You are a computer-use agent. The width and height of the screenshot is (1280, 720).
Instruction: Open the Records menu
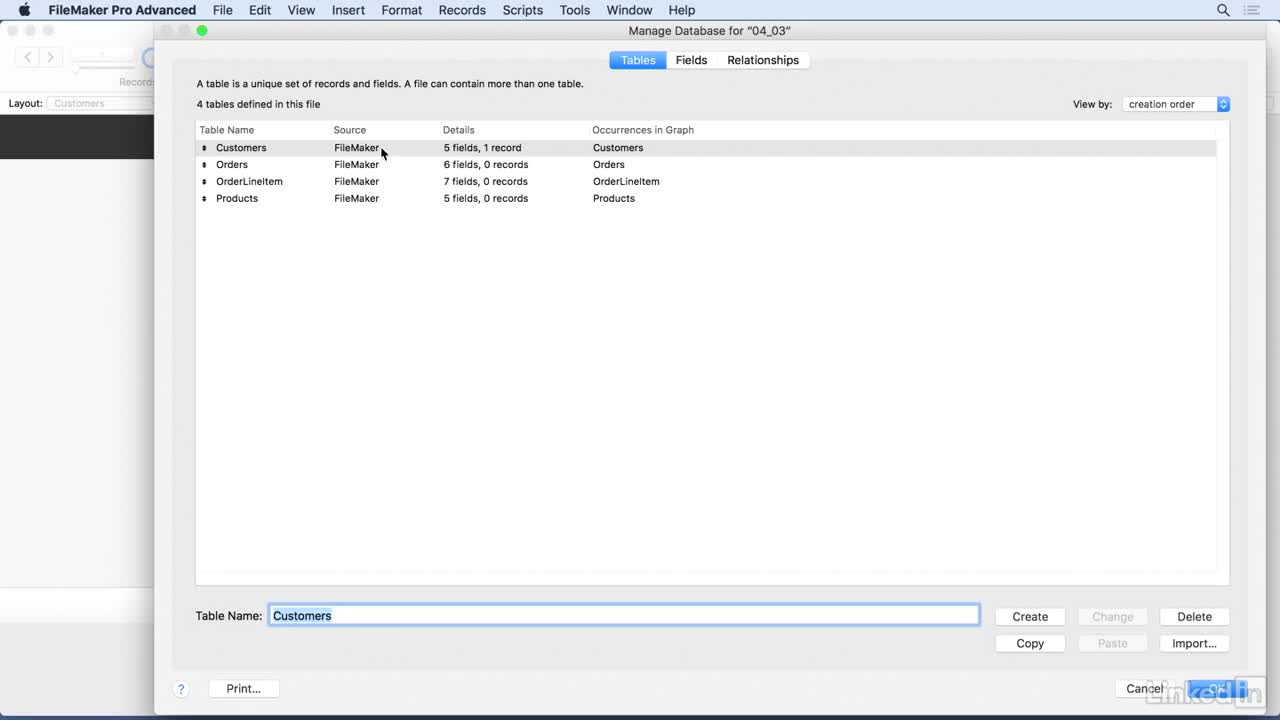(x=462, y=10)
